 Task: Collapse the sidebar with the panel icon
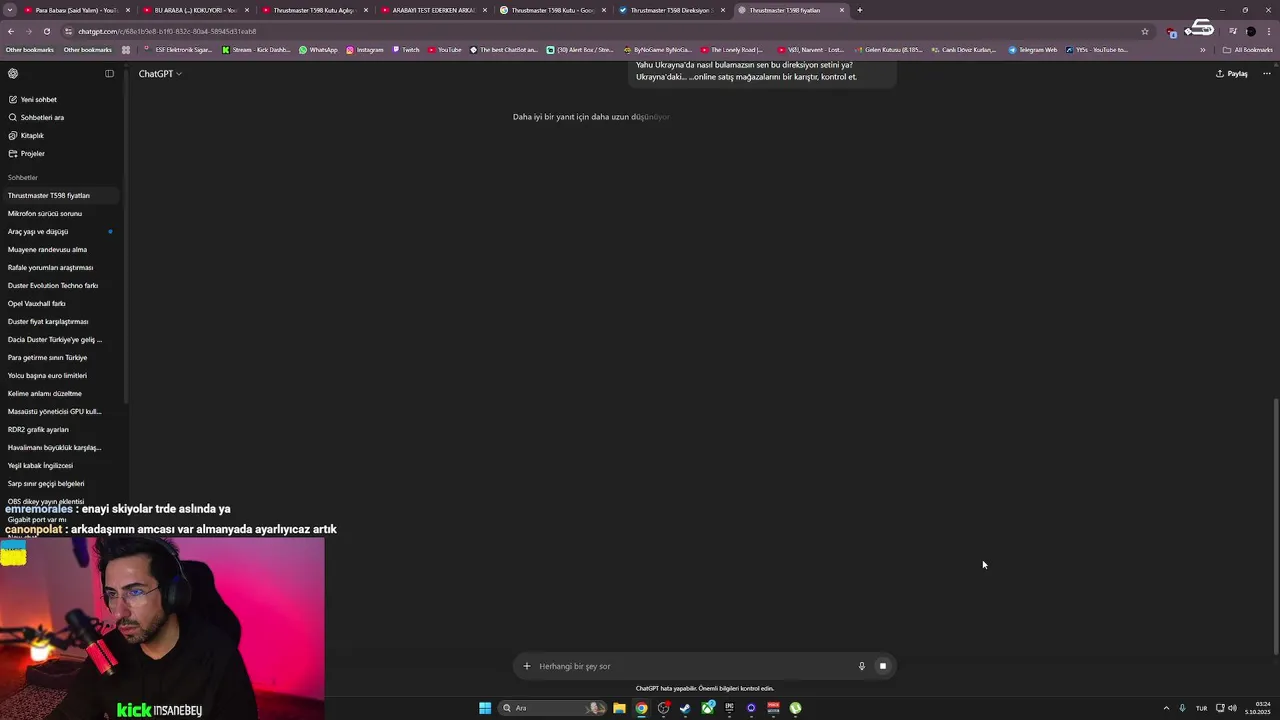point(109,73)
